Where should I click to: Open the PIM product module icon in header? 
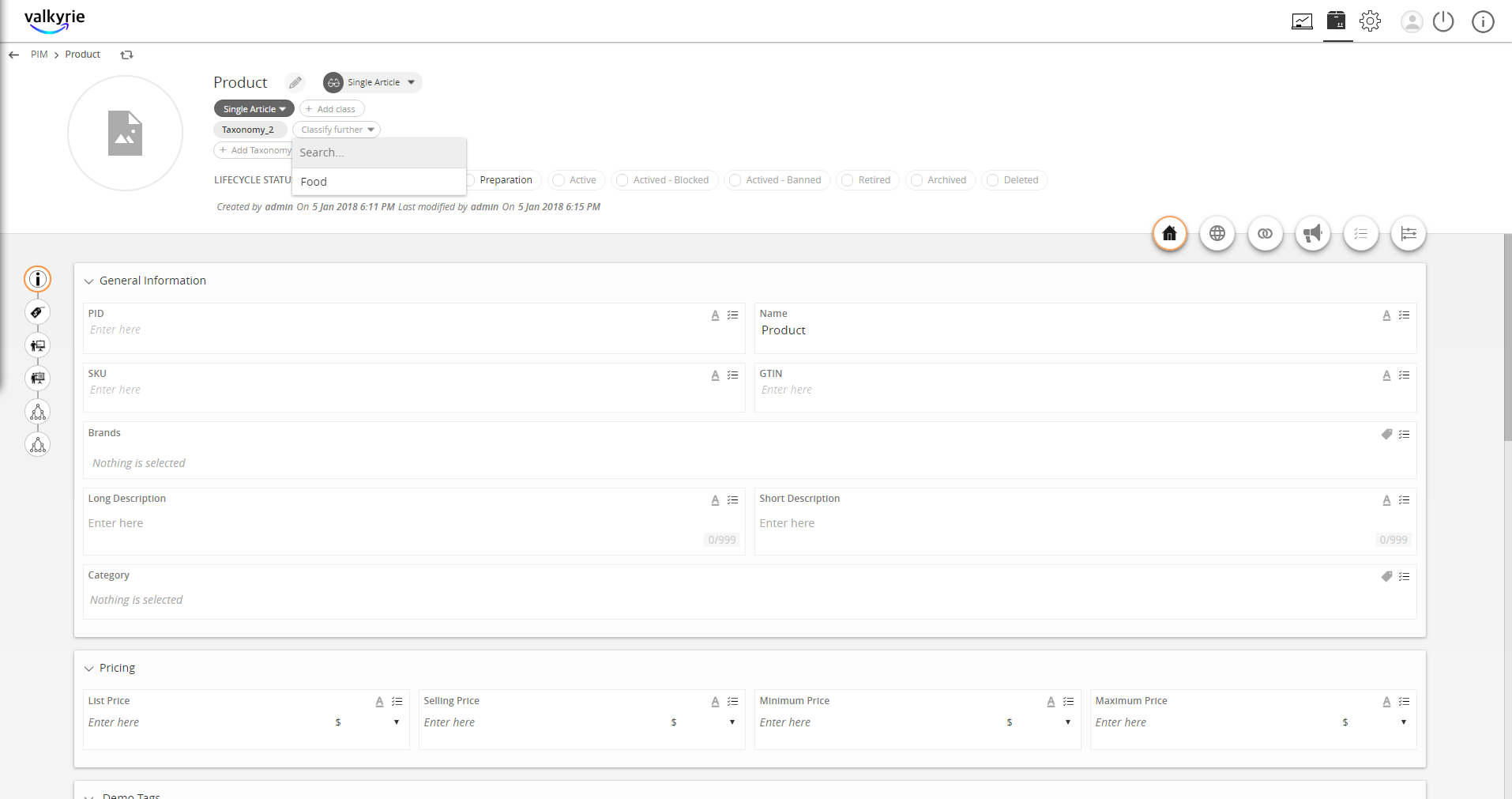pos(1337,21)
